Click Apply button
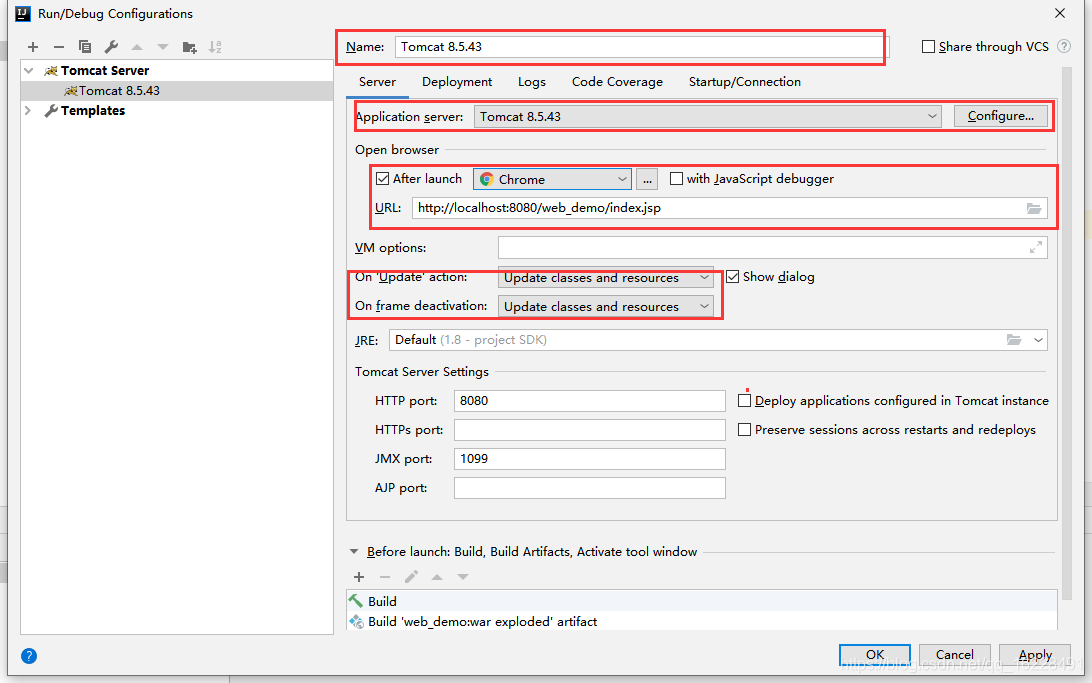The image size is (1092, 683). click(1035, 654)
